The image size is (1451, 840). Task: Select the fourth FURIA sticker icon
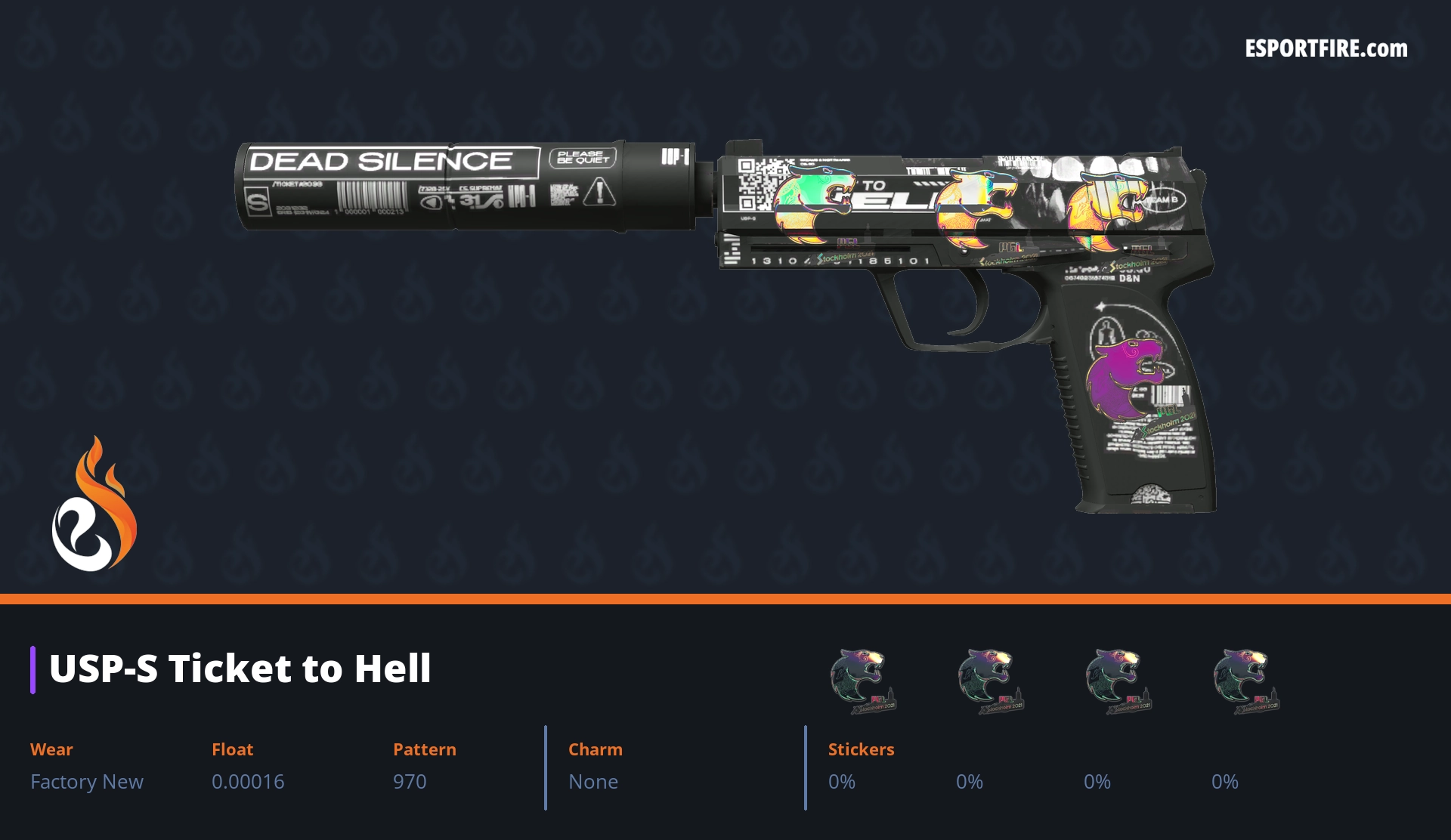click(1245, 681)
